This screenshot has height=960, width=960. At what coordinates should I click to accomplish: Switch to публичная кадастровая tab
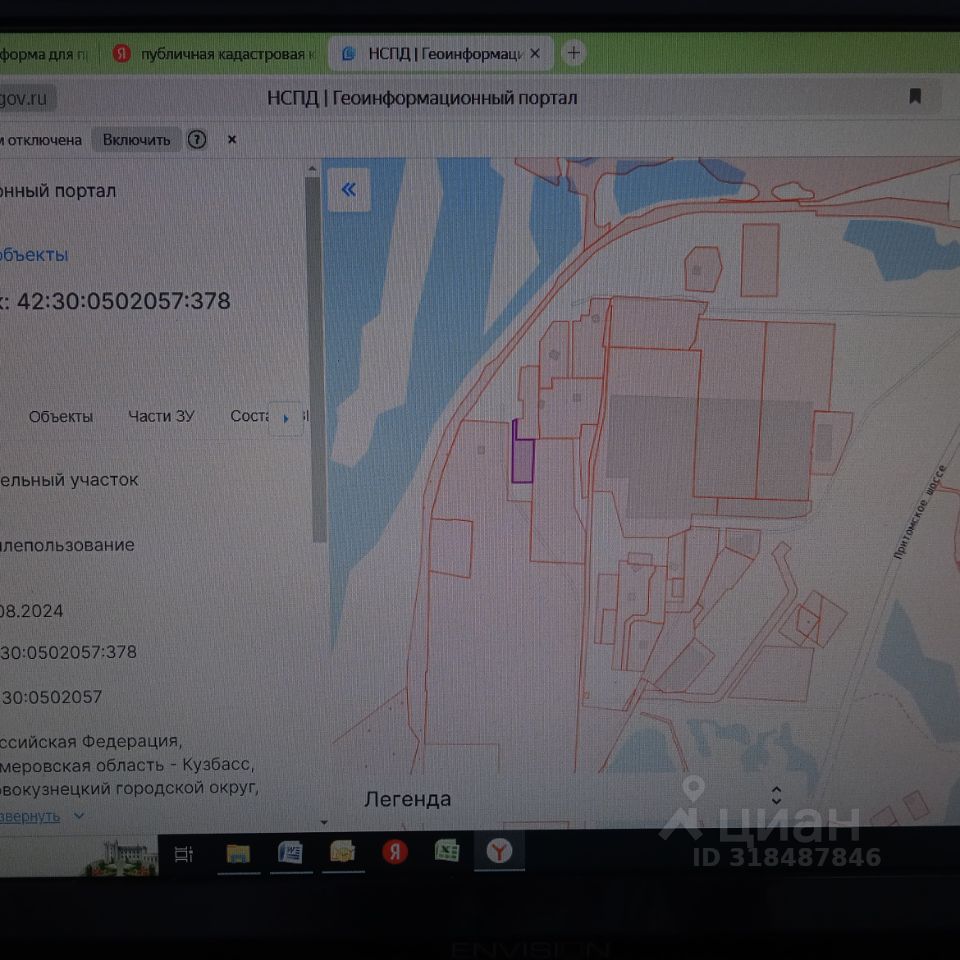(x=213, y=54)
